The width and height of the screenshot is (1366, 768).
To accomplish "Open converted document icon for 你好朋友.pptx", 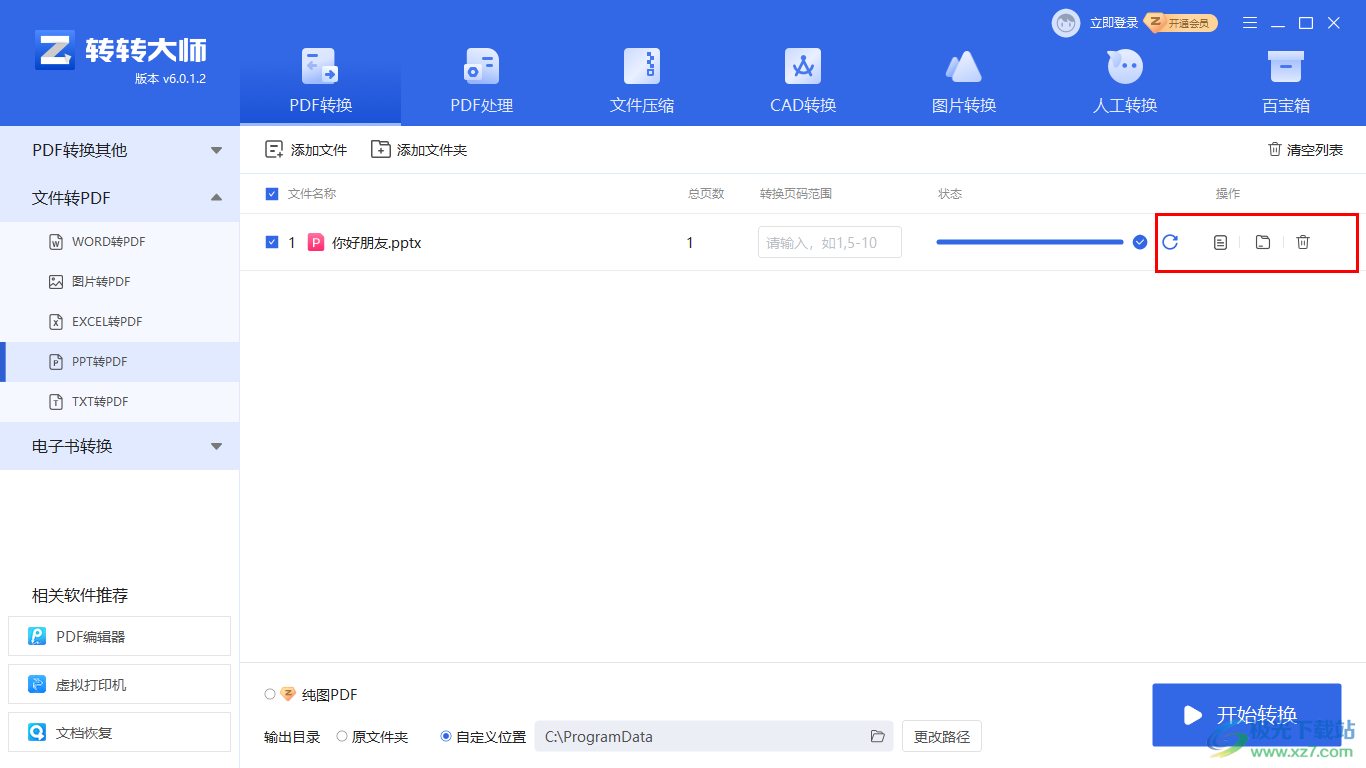I will [1220, 242].
